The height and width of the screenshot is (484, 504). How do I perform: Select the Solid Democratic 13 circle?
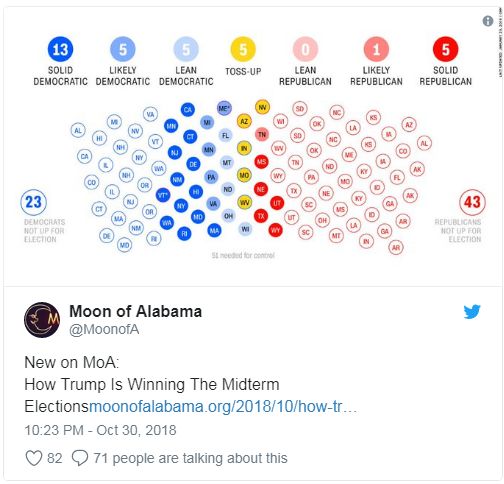pos(60,49)
